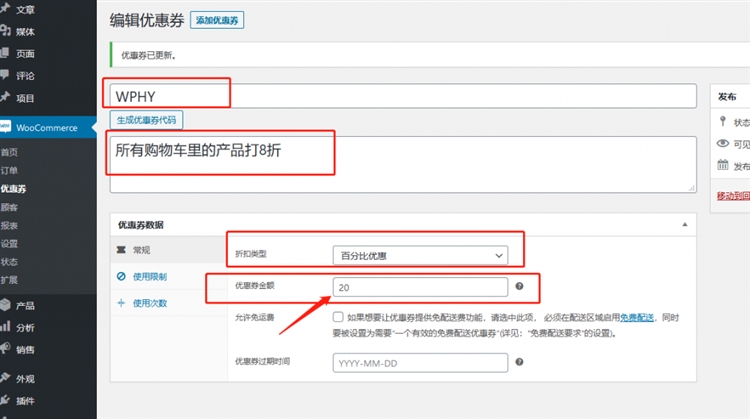
Task: Click the help icon beside 优惠券金额 field
Action: pyautogui.click(x=519, y=286)
